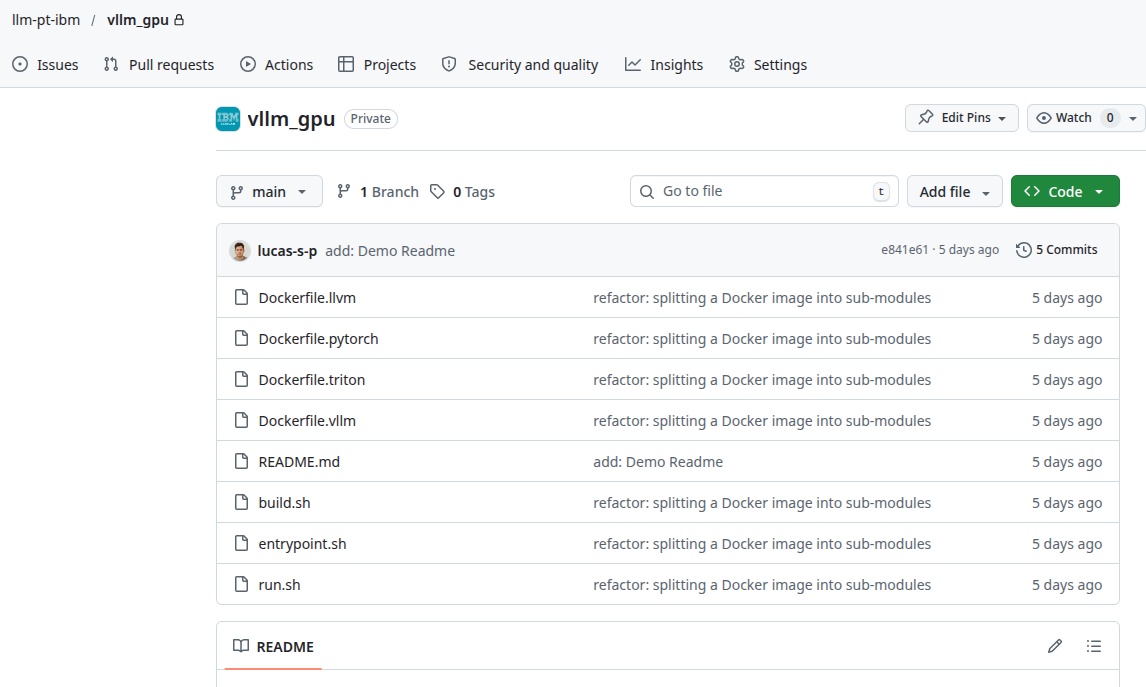Screen dimensions: 1146x687
Task: Open commit hash e841e61
Action: click(904, 250)
